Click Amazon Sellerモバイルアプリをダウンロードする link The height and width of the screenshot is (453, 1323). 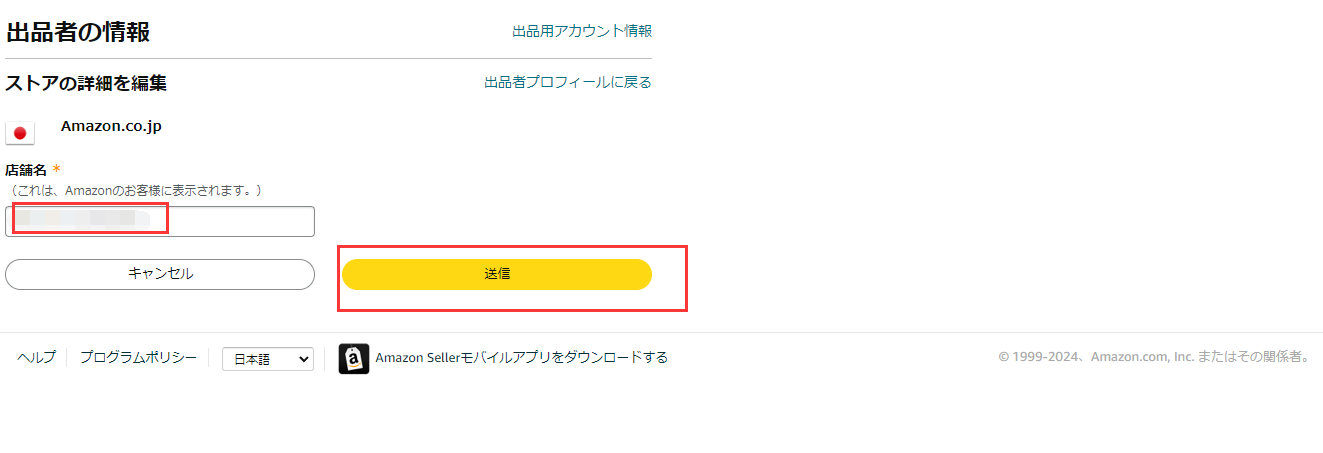click(521, 357)
